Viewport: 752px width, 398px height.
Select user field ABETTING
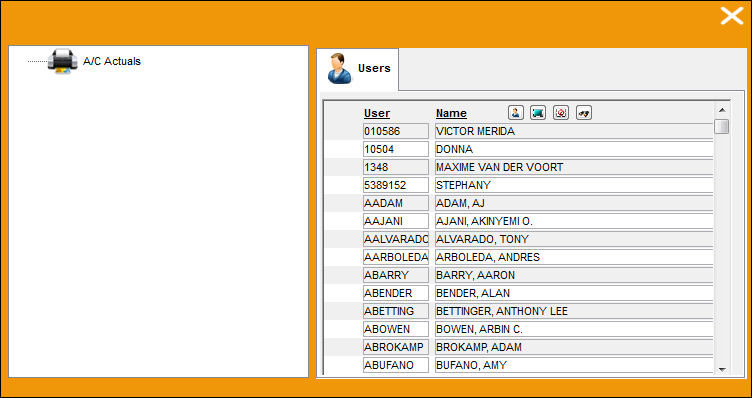coord(396,311)
